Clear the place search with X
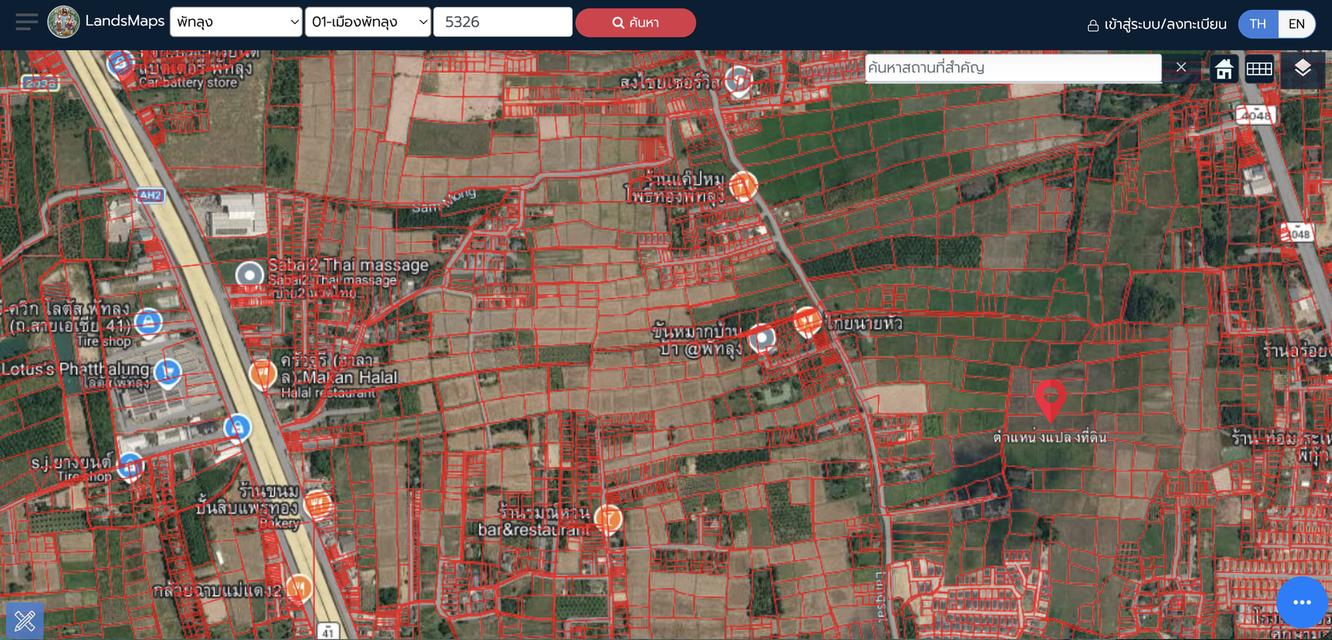This screenshot has height=640, width=1332. click(1181, 67)
